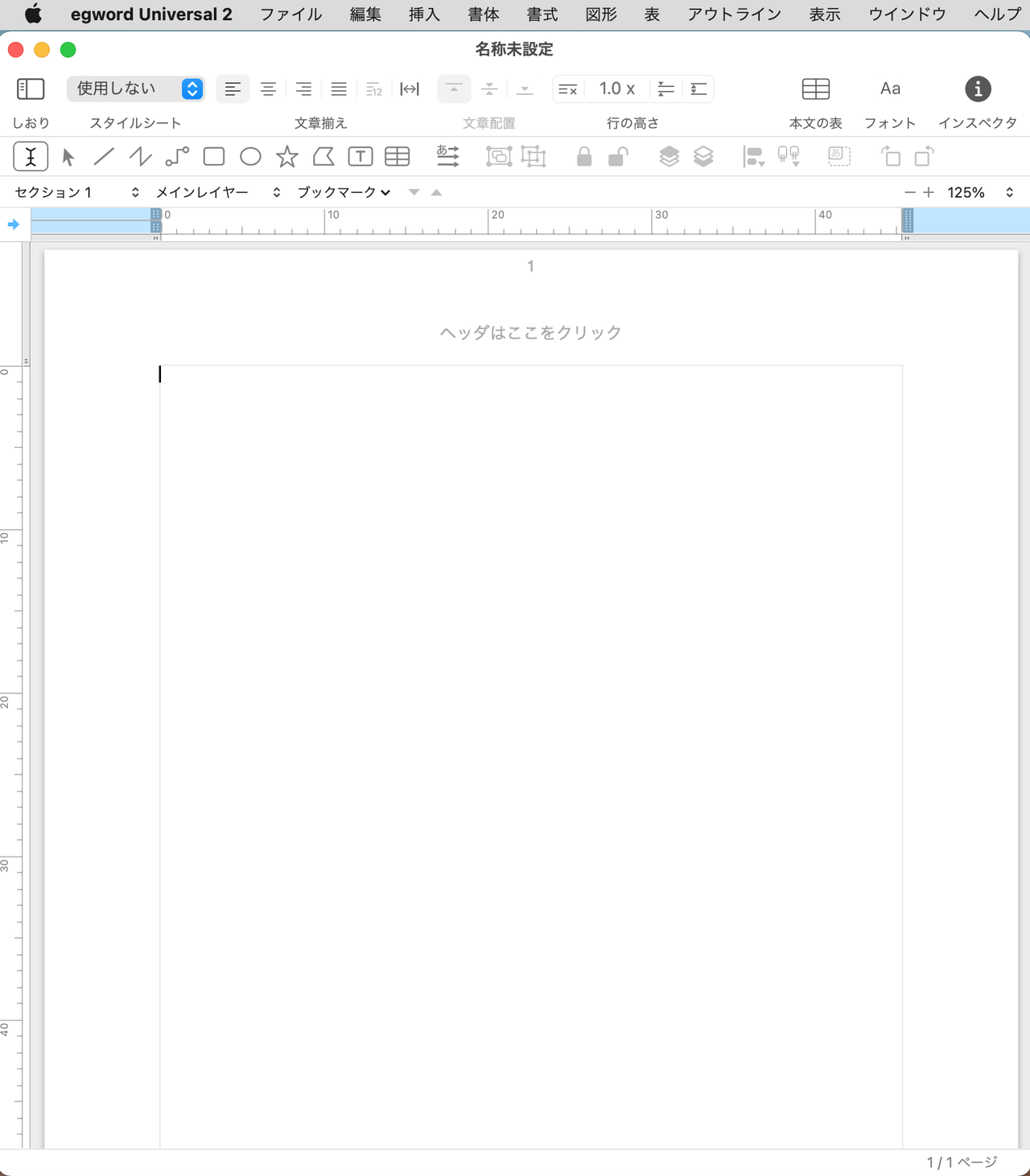Open the 書体 menu
Viewport: 1030px width, 1176px height.
click(x=484, y=14)
